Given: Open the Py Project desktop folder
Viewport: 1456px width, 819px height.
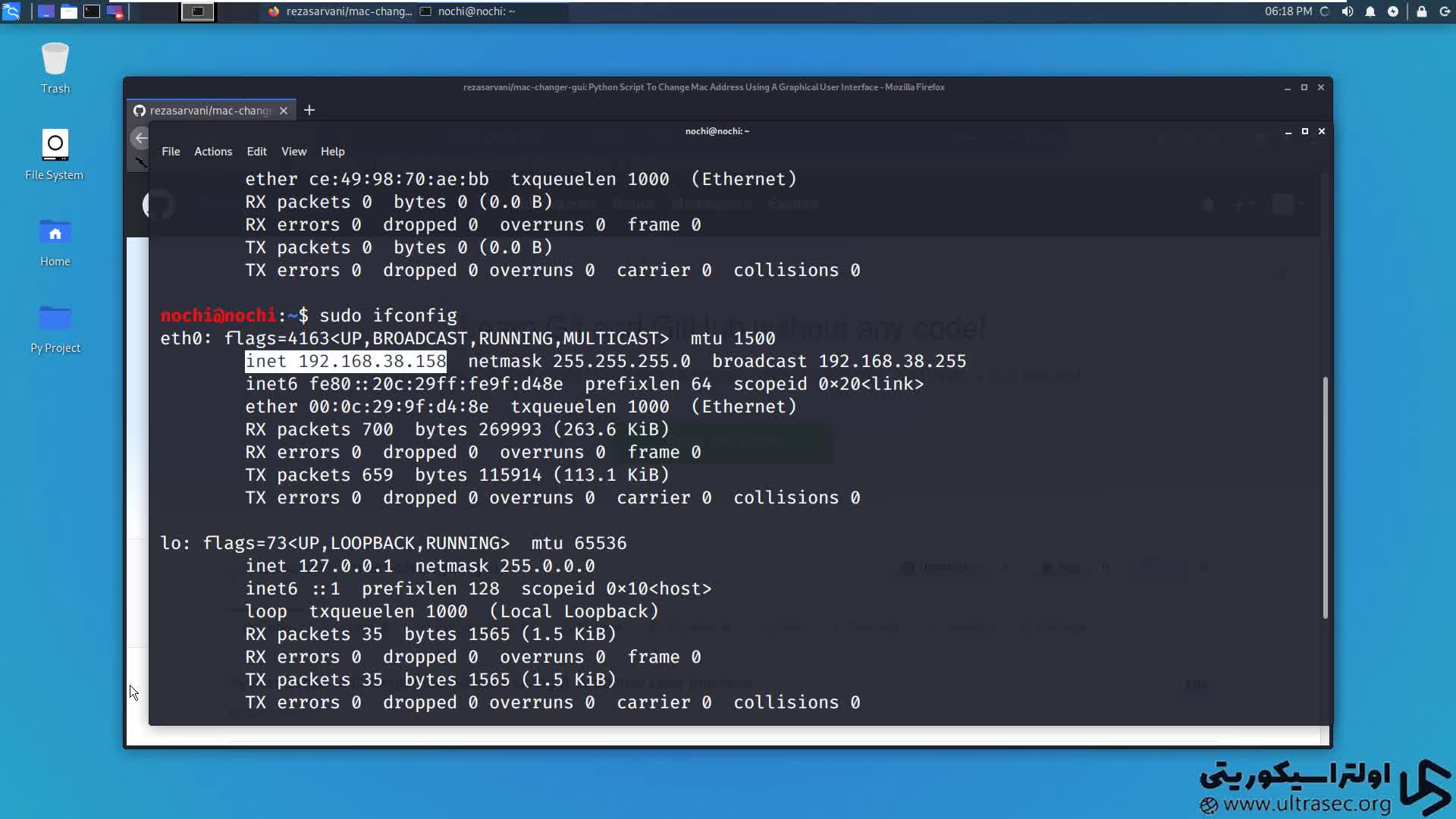Looking at the screenshot, I should pyautogui.click(x=55, y=320).
